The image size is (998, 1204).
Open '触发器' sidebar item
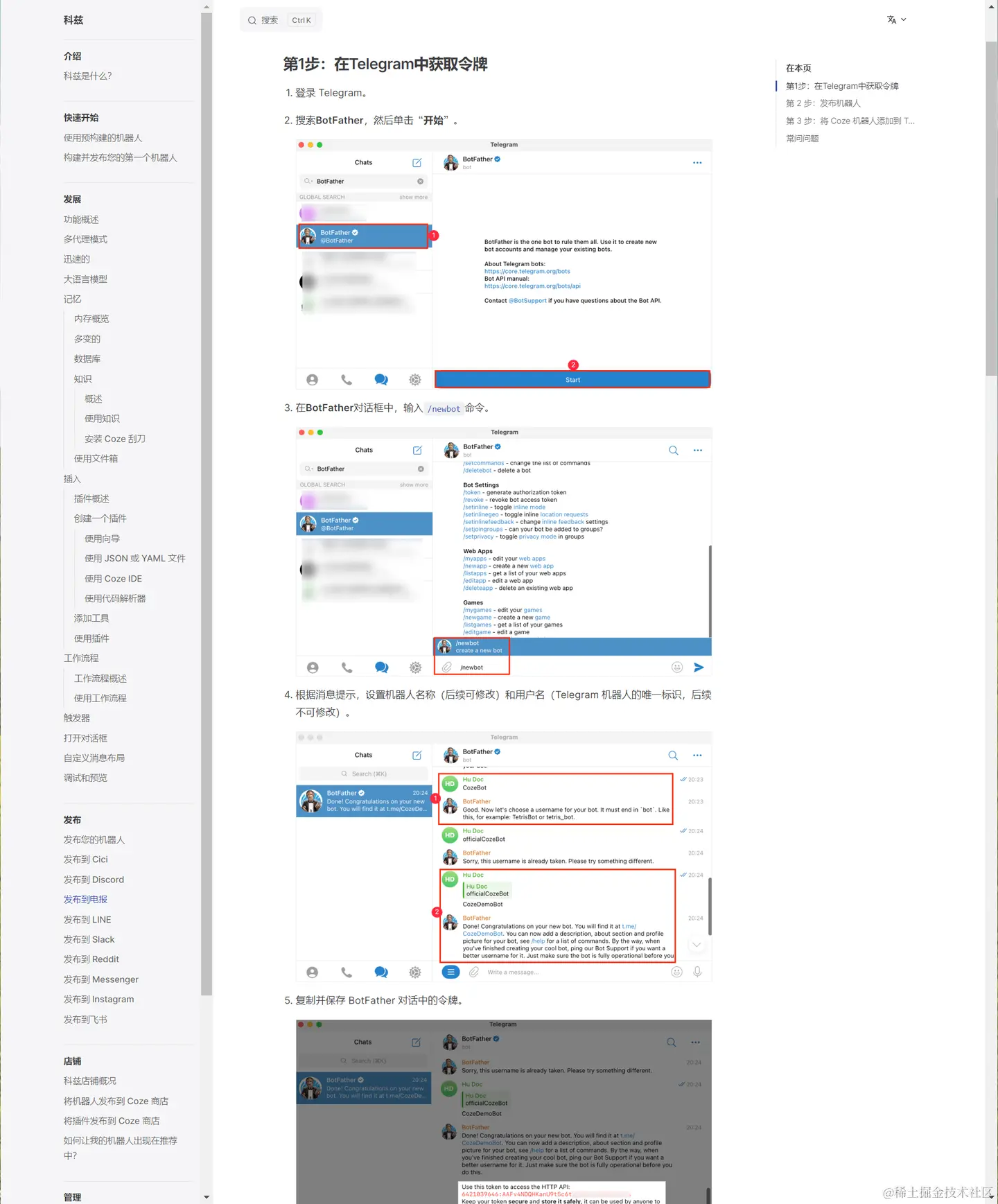77,718
